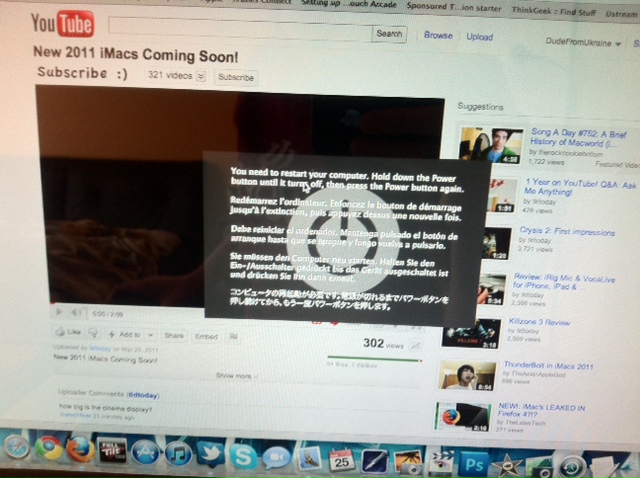Launch iTunes from the dock
The width and height of the screenshot is (640, 478).
[178, 454]
